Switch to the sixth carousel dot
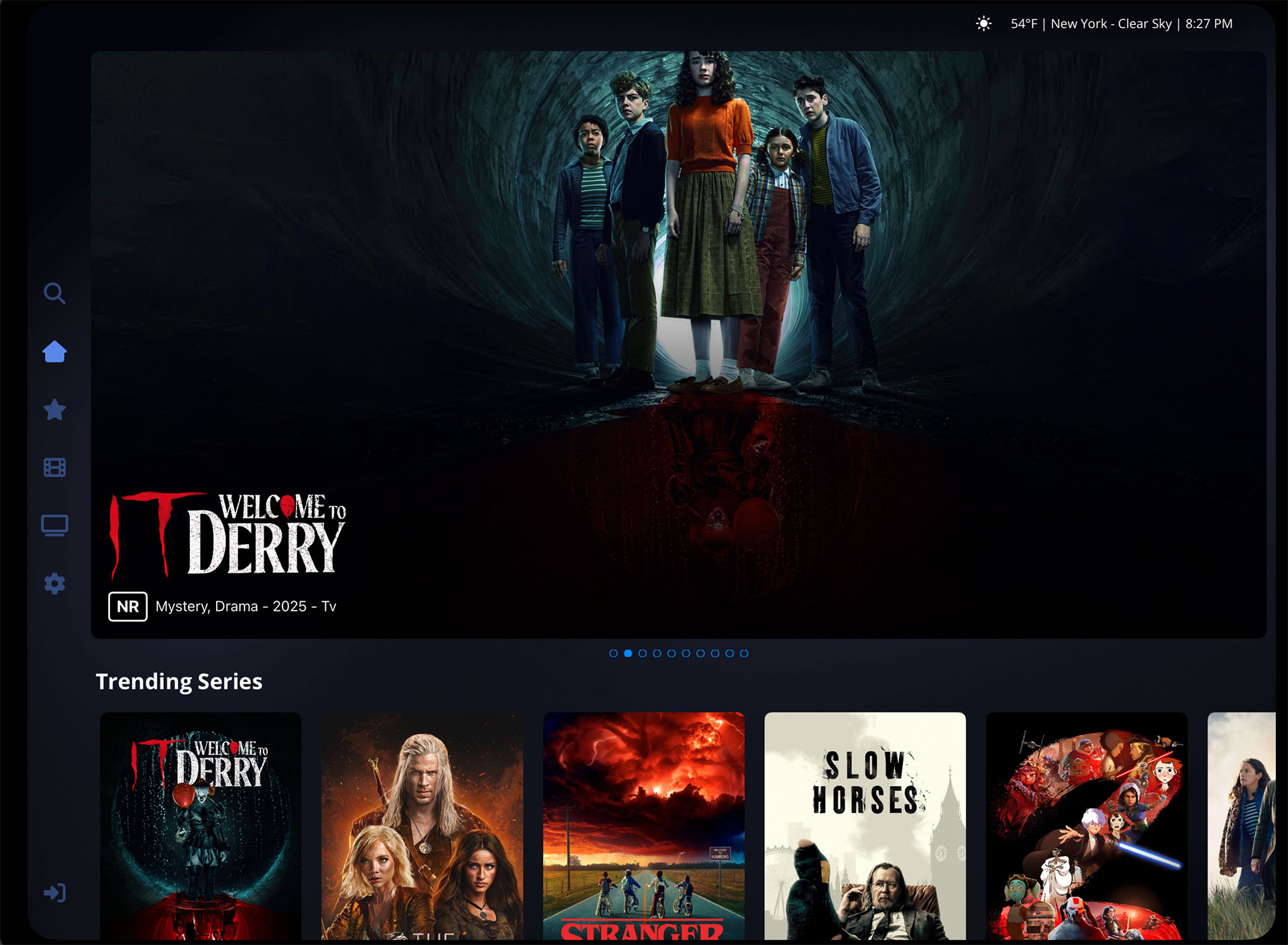The height and width of the screenshot is (945, 1288). 686,653
